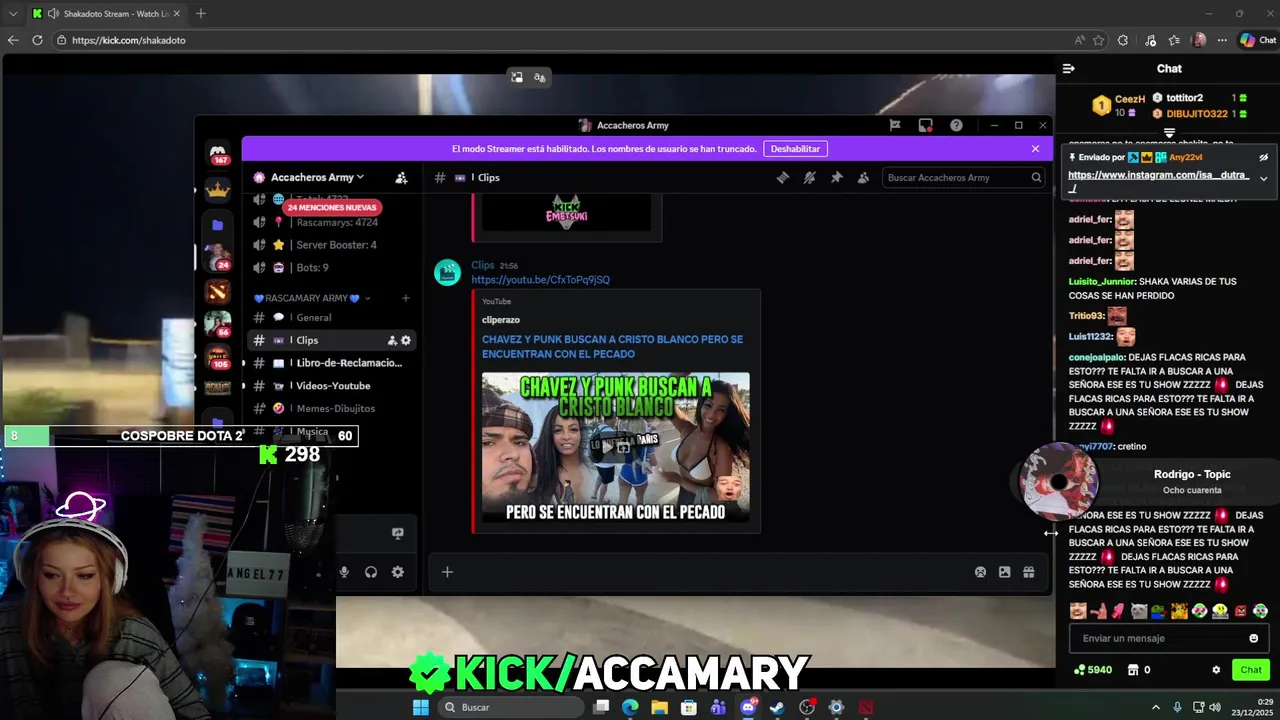Screen dimensions: 1280x720
Task: Open File Explorer on the taskbar
Action: pos(659,707)
